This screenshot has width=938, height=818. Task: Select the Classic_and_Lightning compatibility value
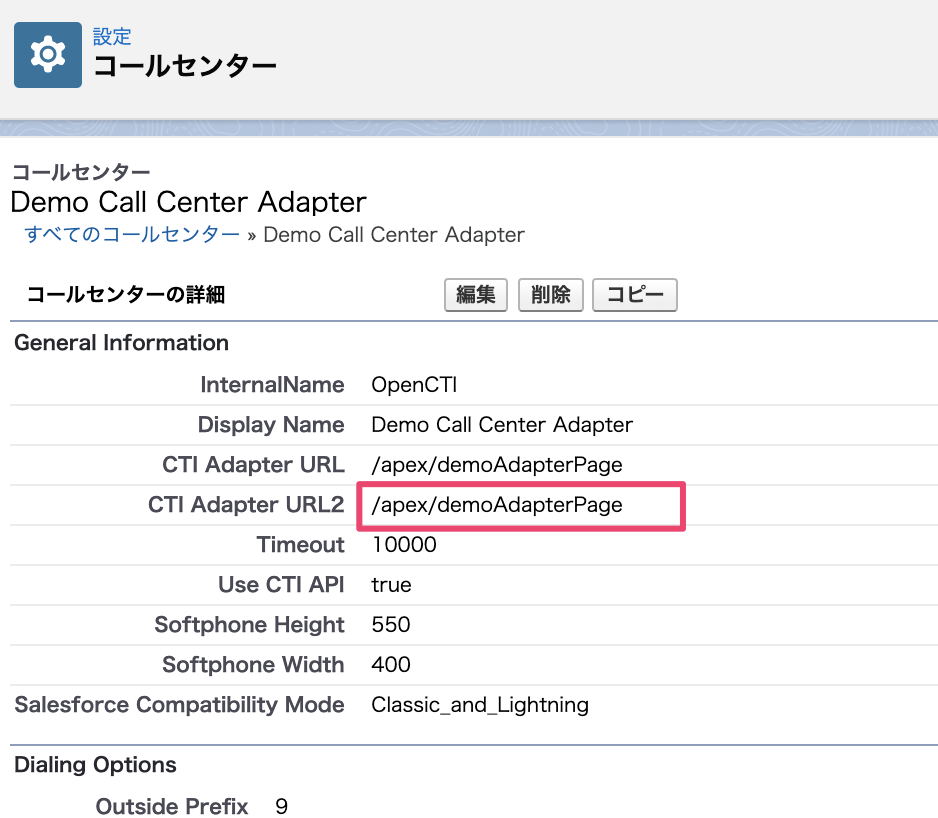point(479,704)
